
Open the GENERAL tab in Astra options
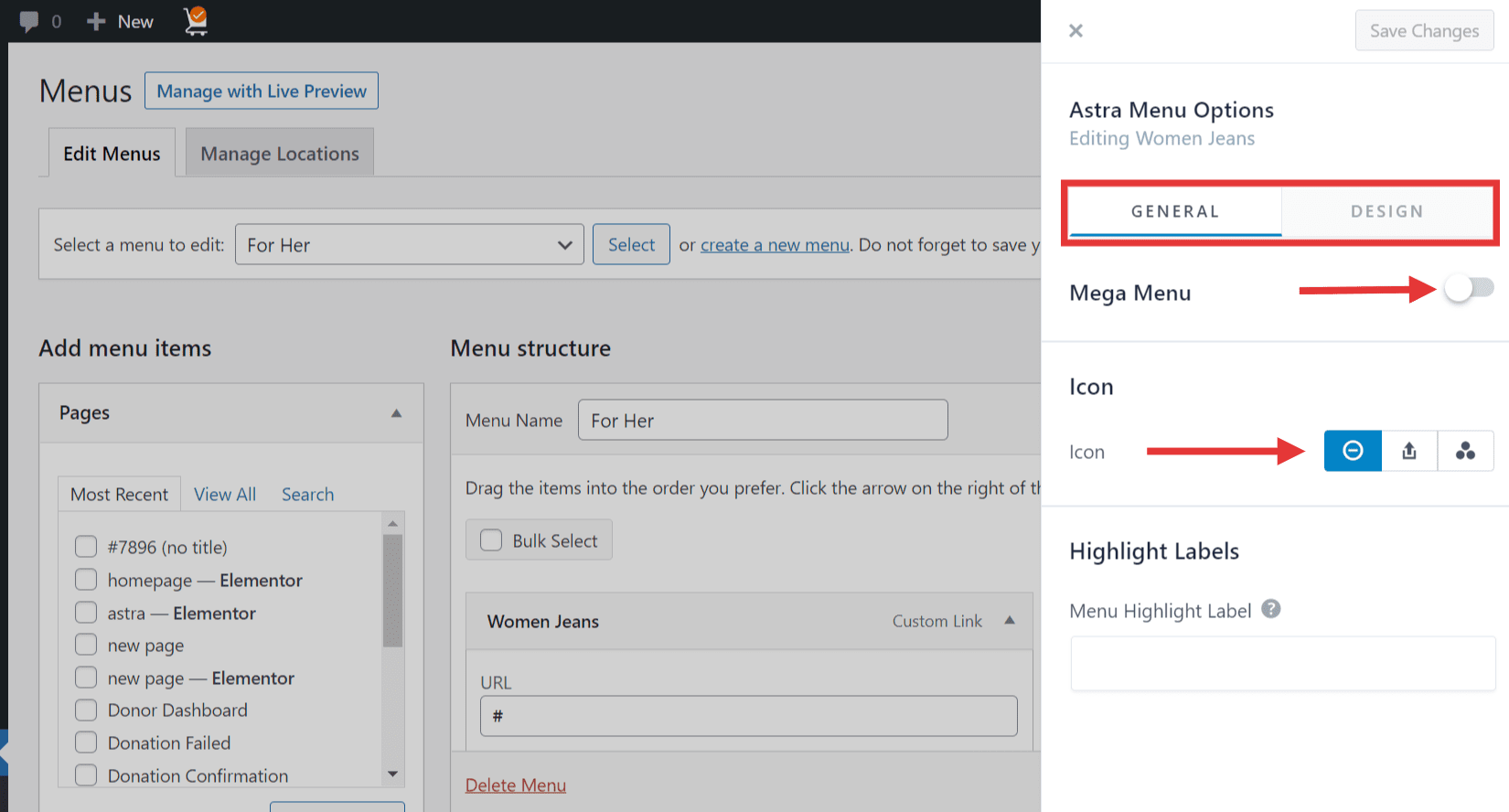[1175, 211]
